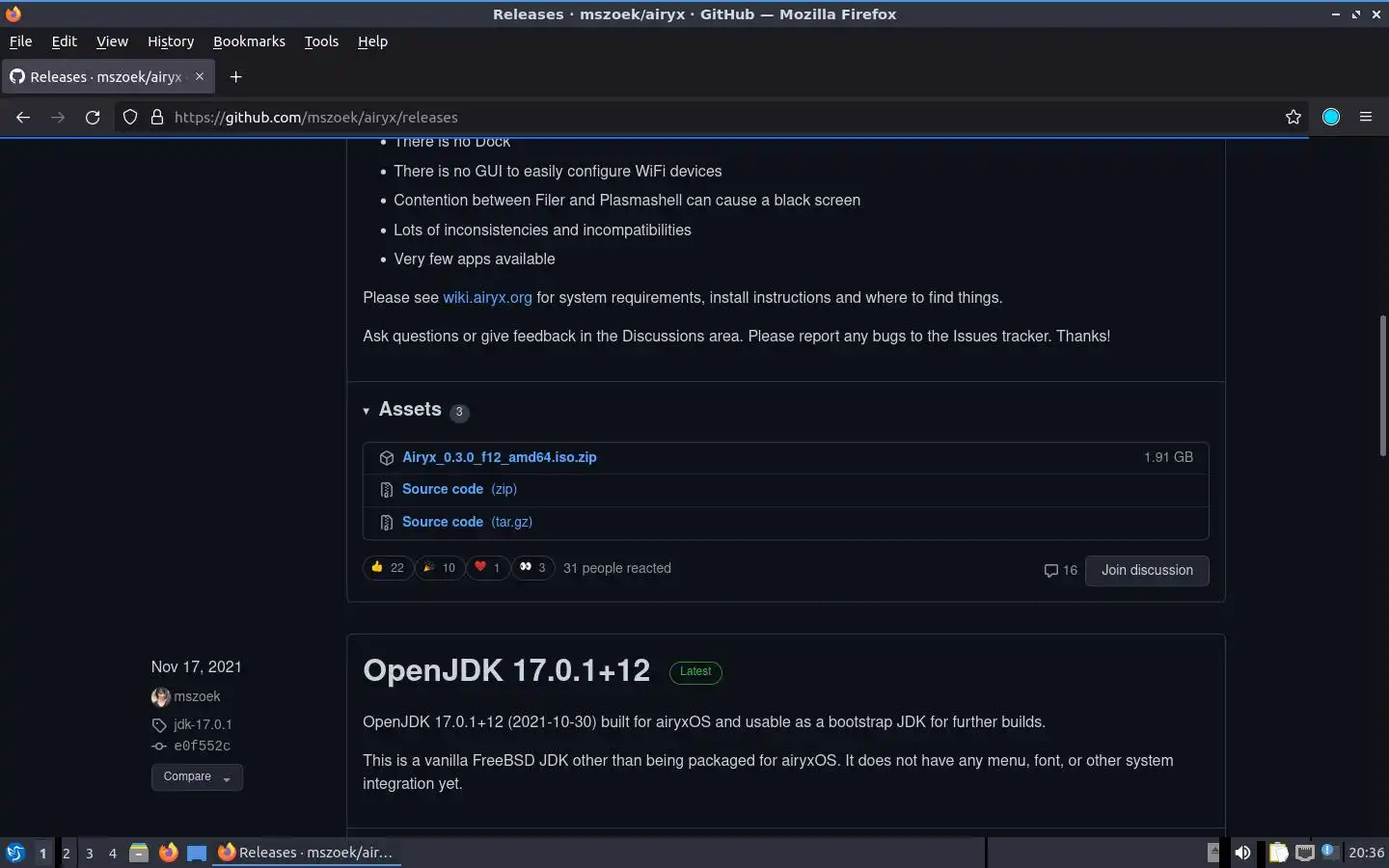Click the site security padlock icon

point(157,117)
